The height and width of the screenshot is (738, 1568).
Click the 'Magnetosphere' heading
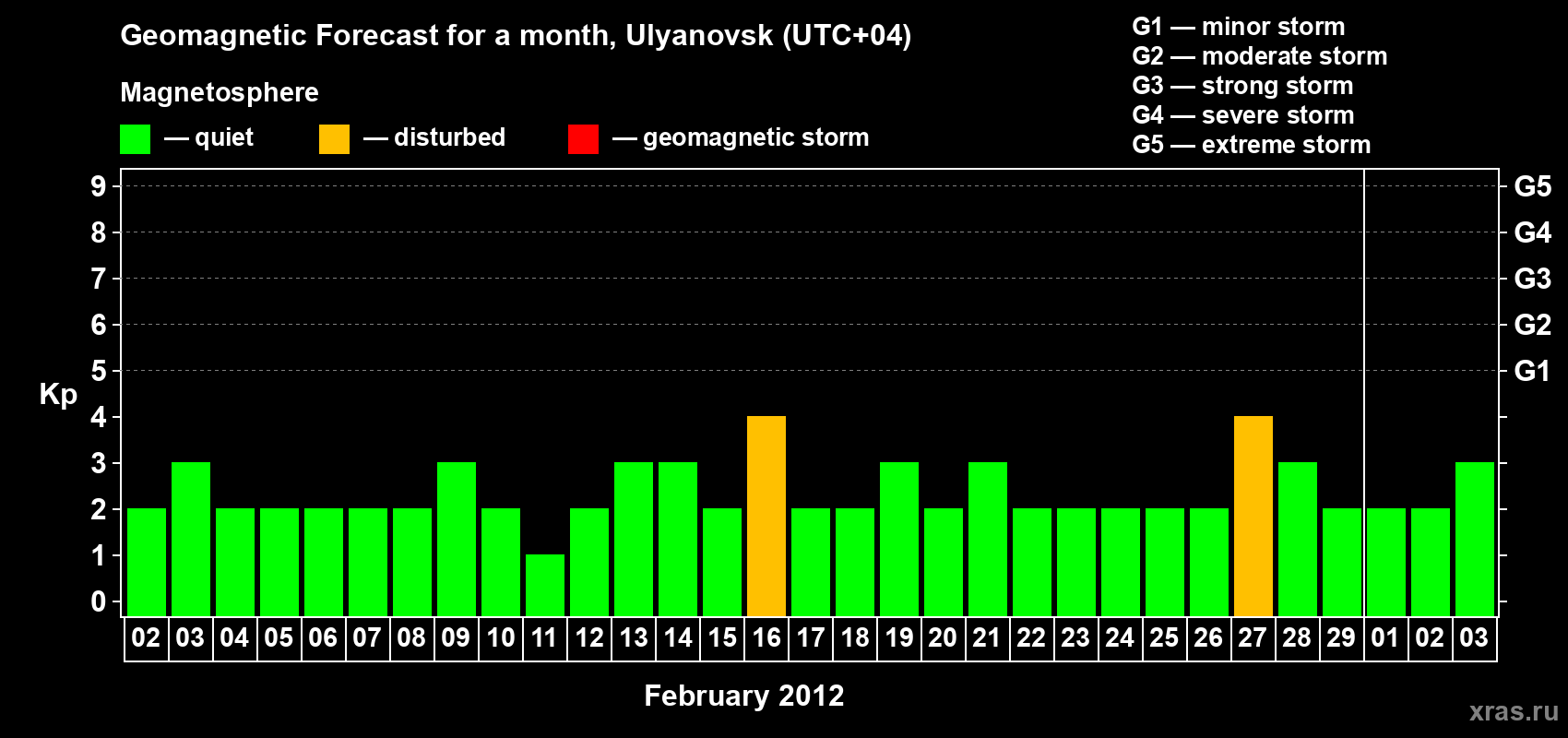coord(220,92)
